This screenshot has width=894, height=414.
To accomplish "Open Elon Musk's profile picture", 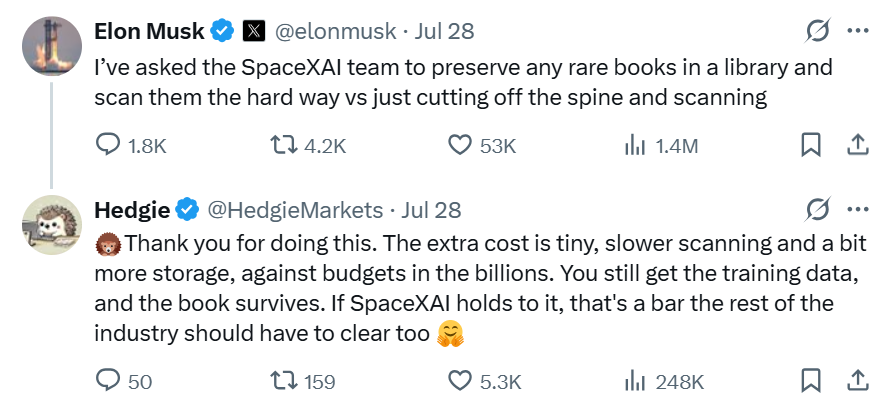I will (x=52, y=46).
